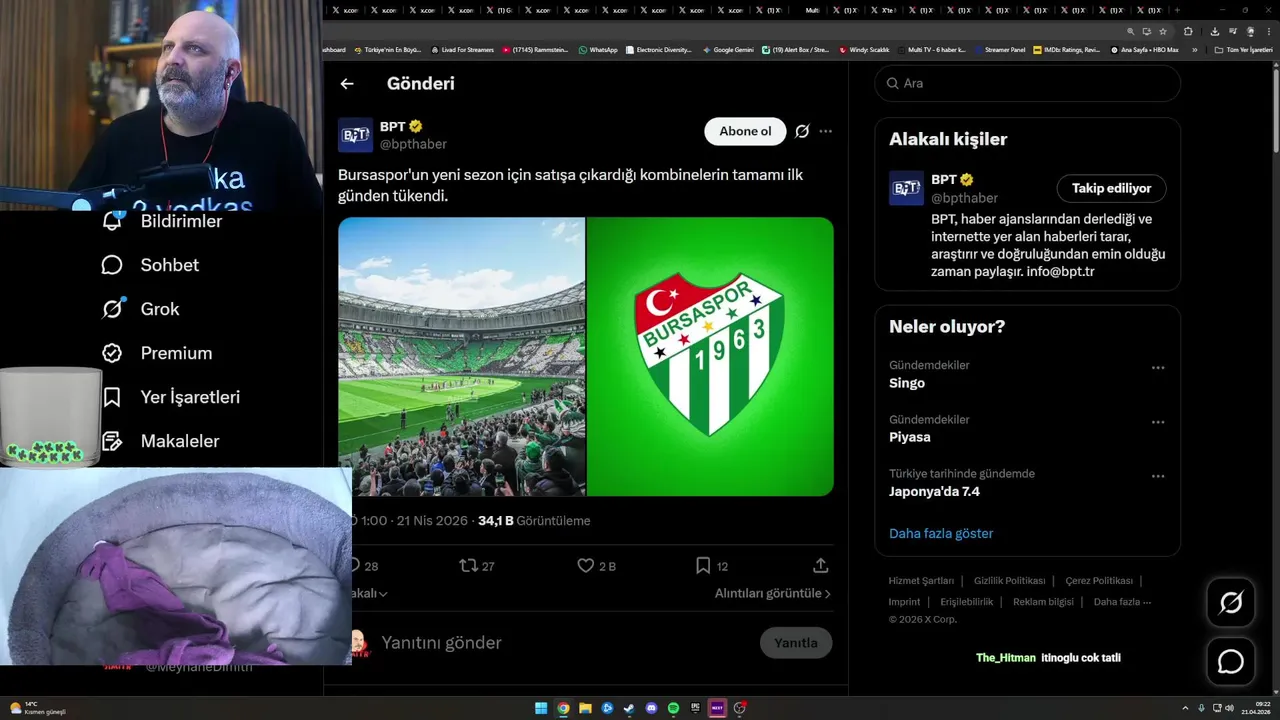Viewport: 1280px width, 720px height.
Task: Open Sohbet in the sidebar
Action: pyautogui.click(x=150, y=265)
